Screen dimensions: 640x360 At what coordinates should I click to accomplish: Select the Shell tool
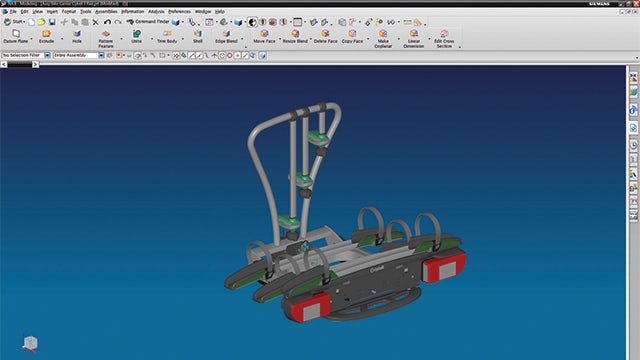click(x=198, y=36)
